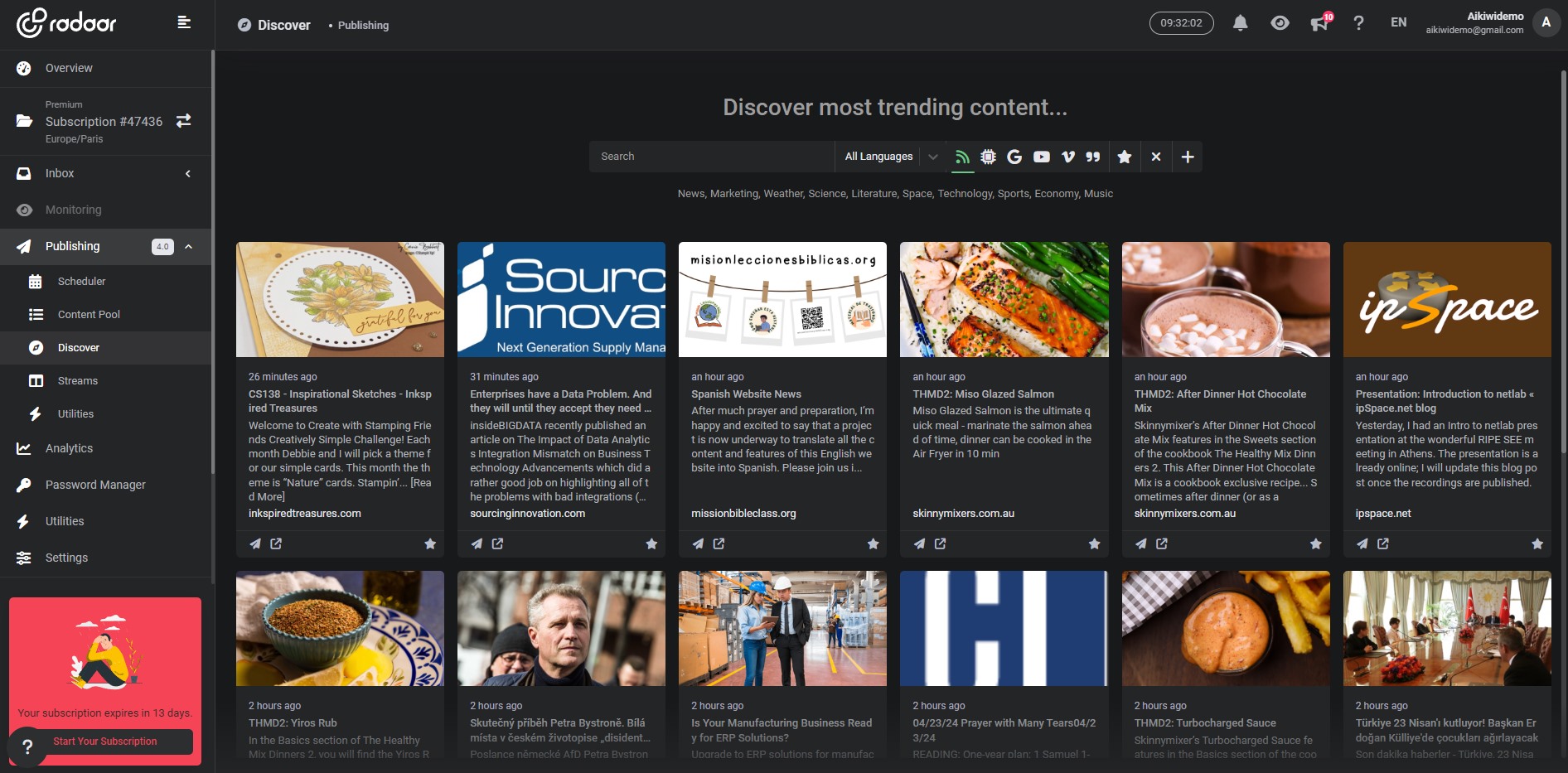This screenshot has width=1568, height=773.
Task: Open Miso Glazed Salmon recipe externally
Action: tap(940, 544)
